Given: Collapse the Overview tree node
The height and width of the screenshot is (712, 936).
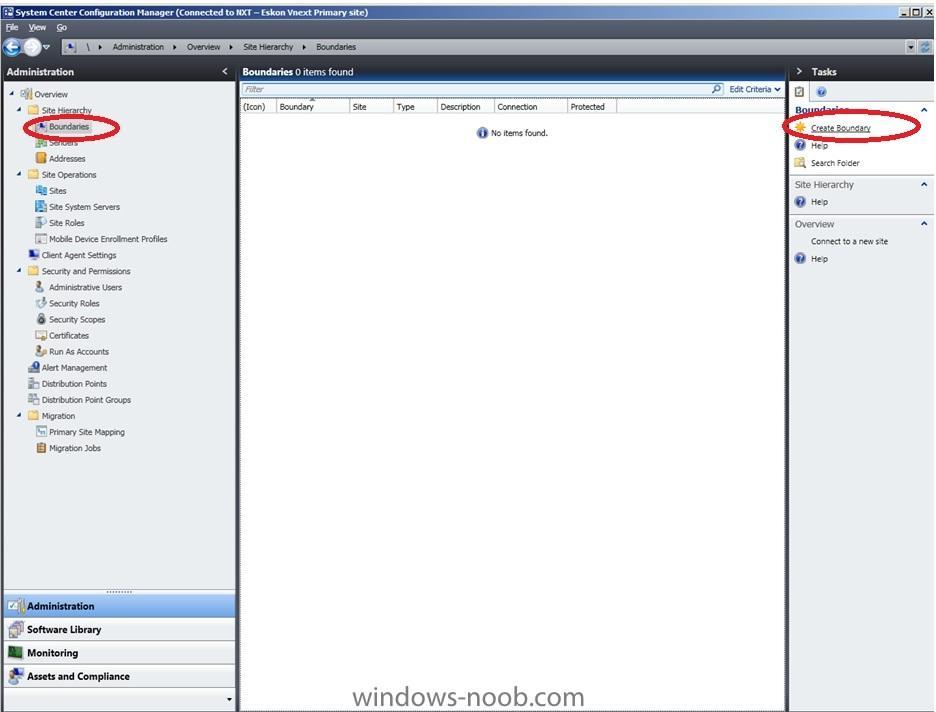Looking at the screenshot, I should point(11,94).
